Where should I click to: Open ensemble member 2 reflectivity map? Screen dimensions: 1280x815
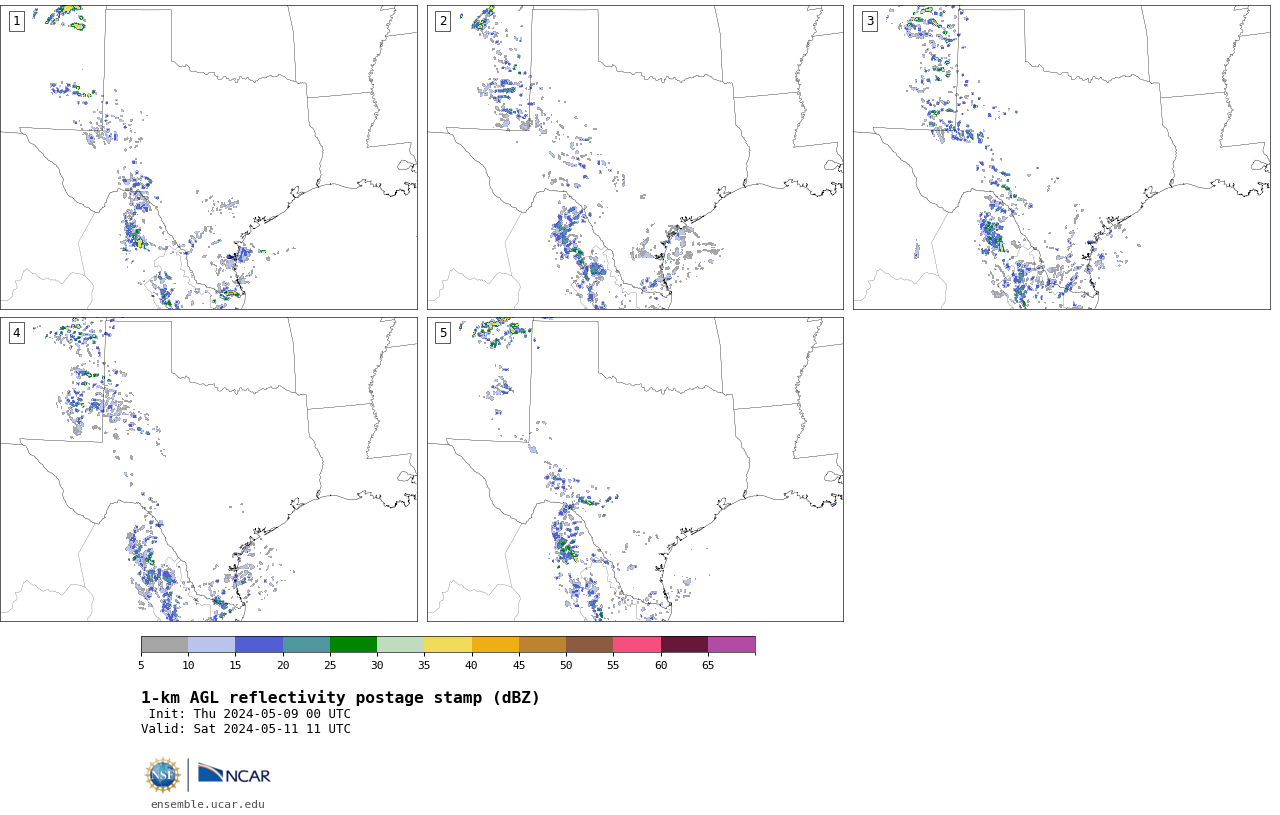click(x=635, y=157)
